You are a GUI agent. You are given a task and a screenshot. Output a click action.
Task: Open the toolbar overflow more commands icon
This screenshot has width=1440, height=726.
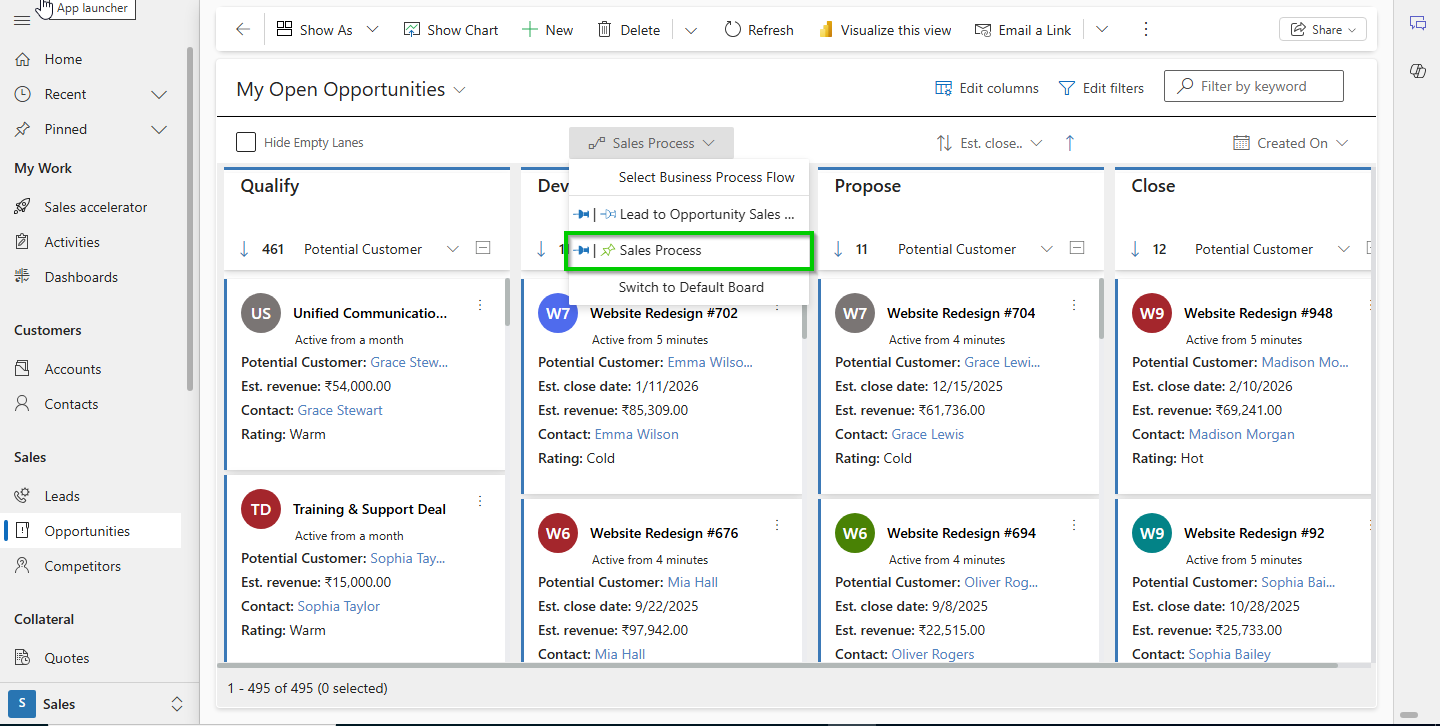[x=1146, y=30]
